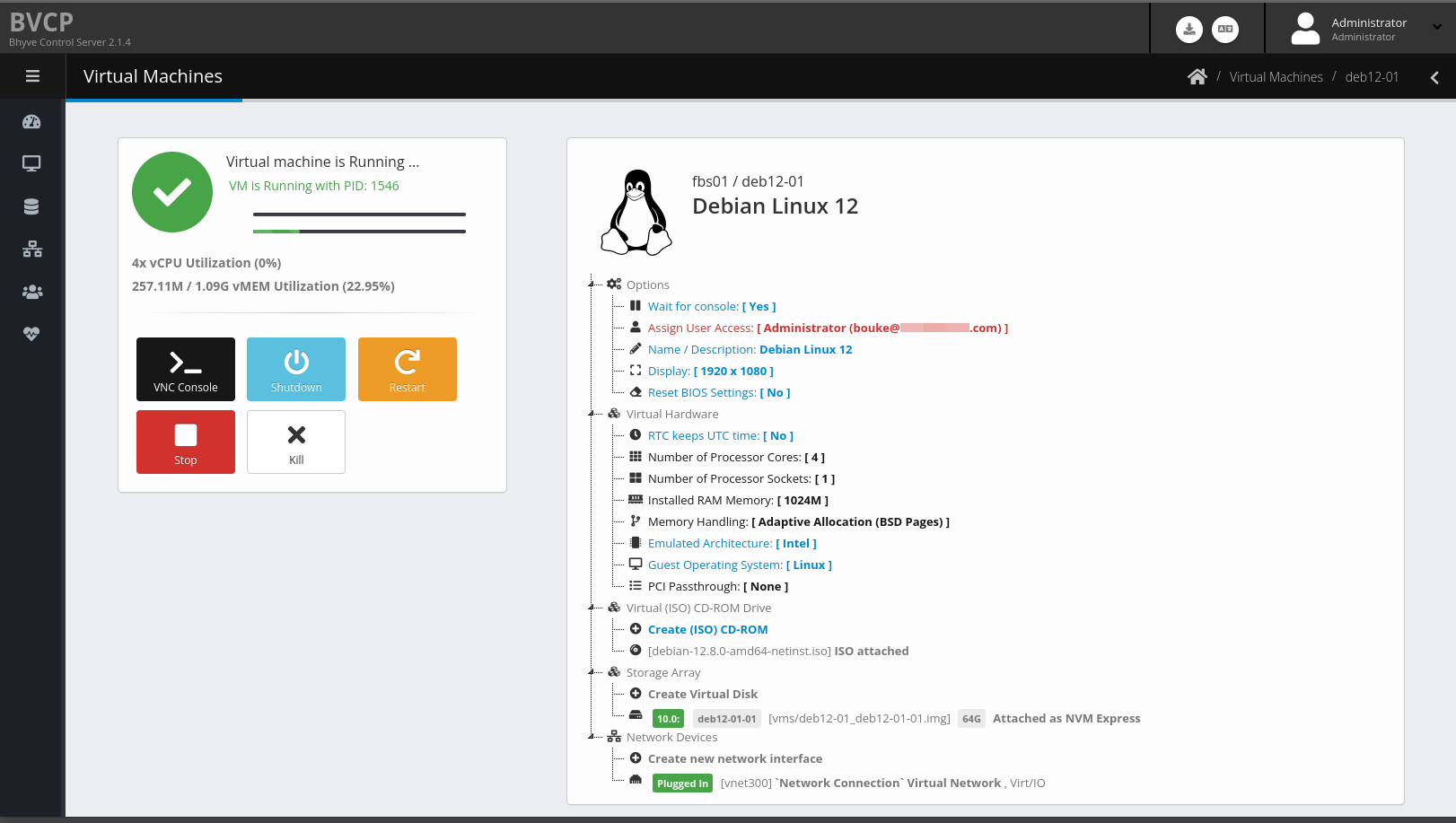The width and height of the screenshot is (1456, 823).
Task: Click the Emulated Architecture microchip icon
Action: [636, 542]
